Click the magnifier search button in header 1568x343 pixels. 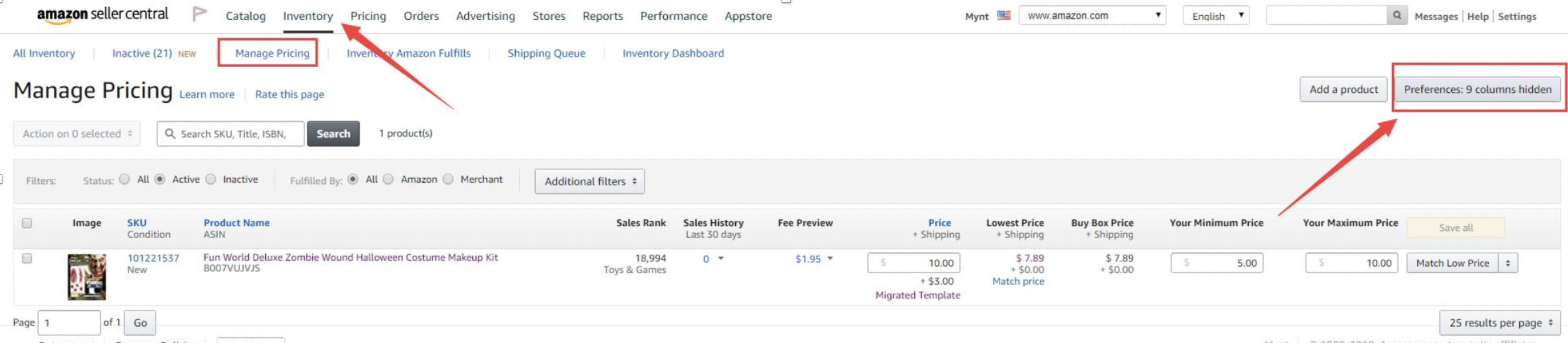click(x=1398, y=15)
